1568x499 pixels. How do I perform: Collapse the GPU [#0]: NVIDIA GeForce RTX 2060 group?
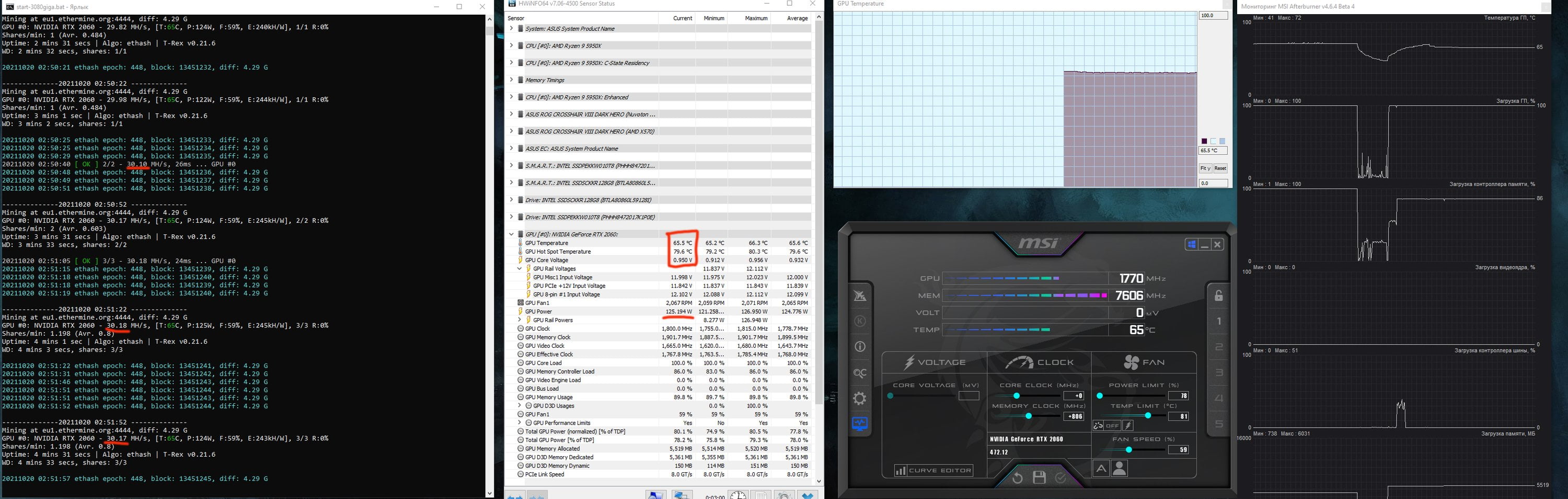tap(511, 234)
